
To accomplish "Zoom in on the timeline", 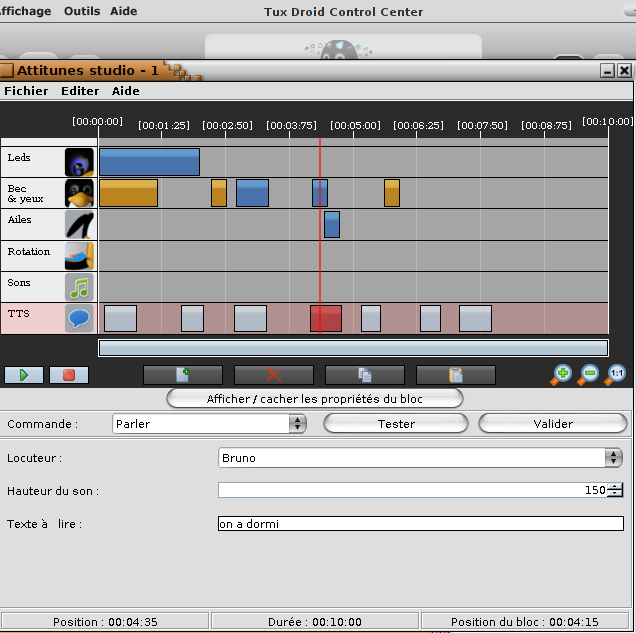I will [x=562, y=374].
